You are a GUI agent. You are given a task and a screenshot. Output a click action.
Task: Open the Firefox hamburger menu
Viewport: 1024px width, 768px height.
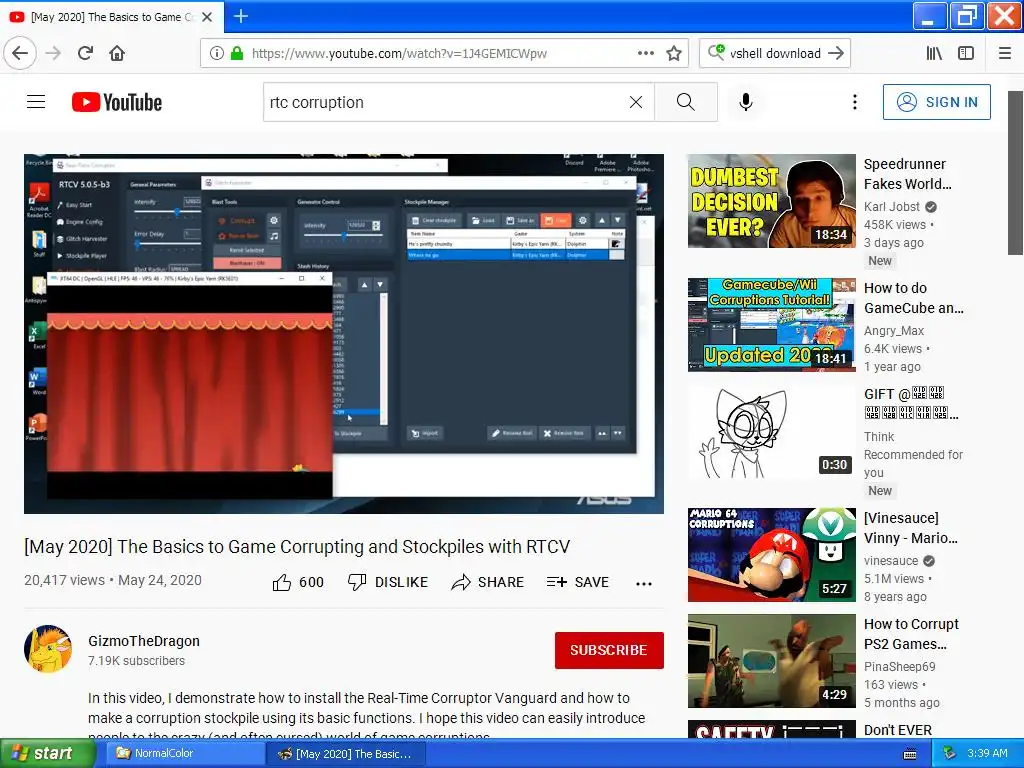1004,54
